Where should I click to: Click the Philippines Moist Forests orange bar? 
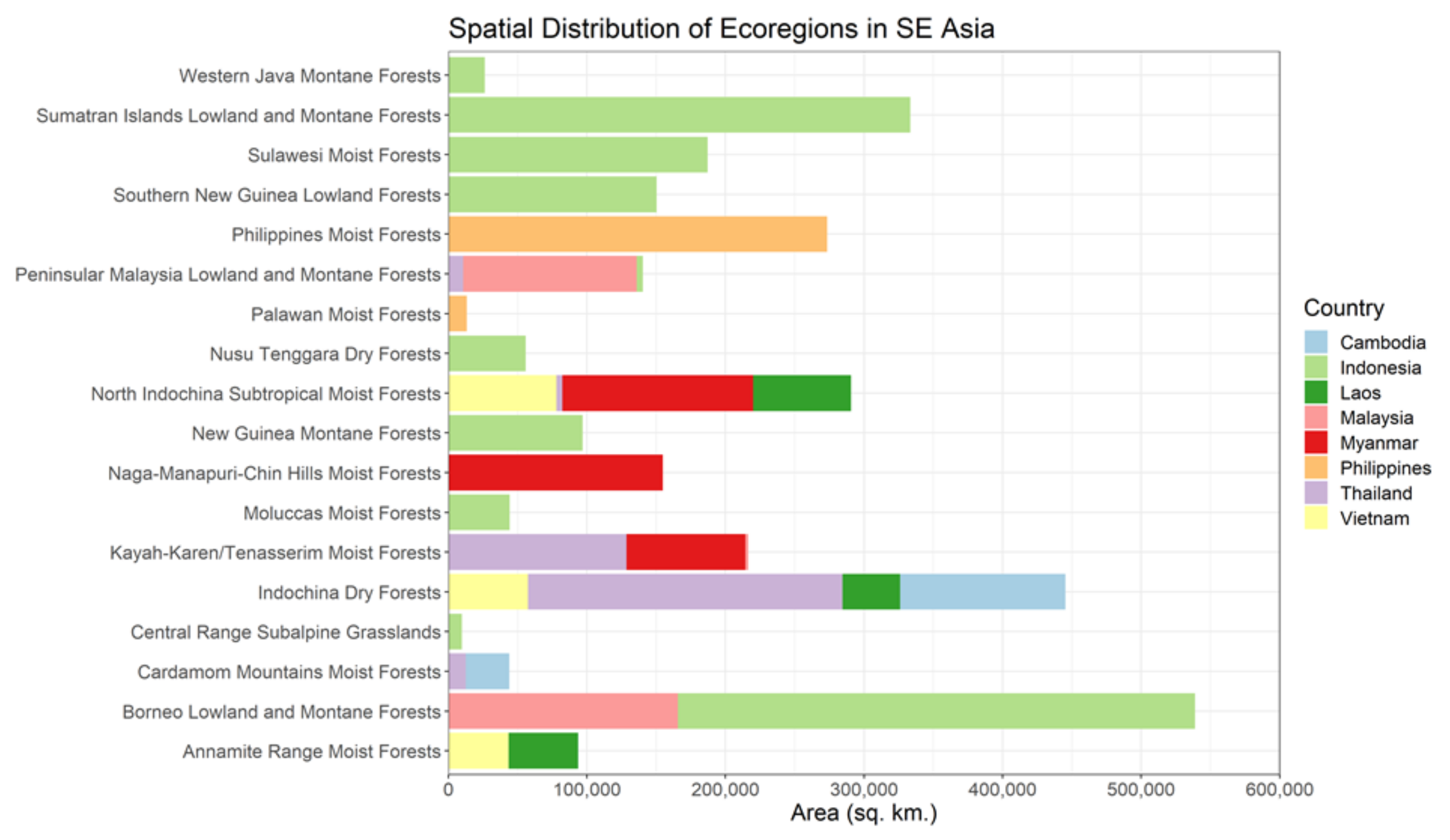[638, 234]
